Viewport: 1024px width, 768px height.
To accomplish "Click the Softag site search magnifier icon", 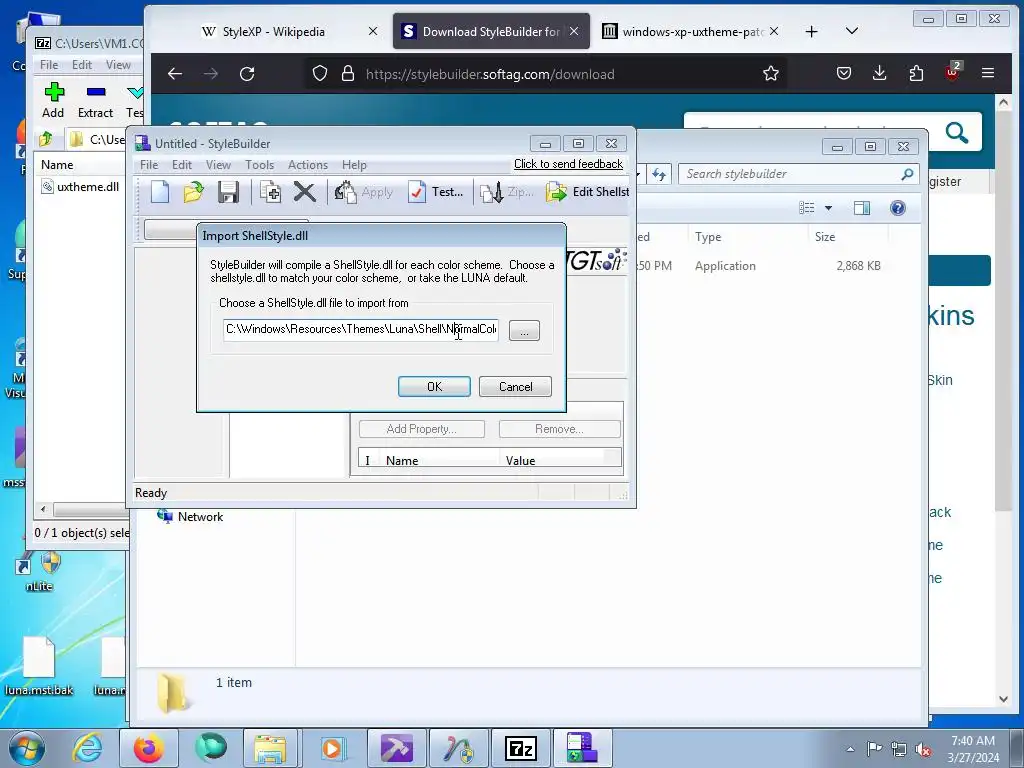I will (957, 133).
